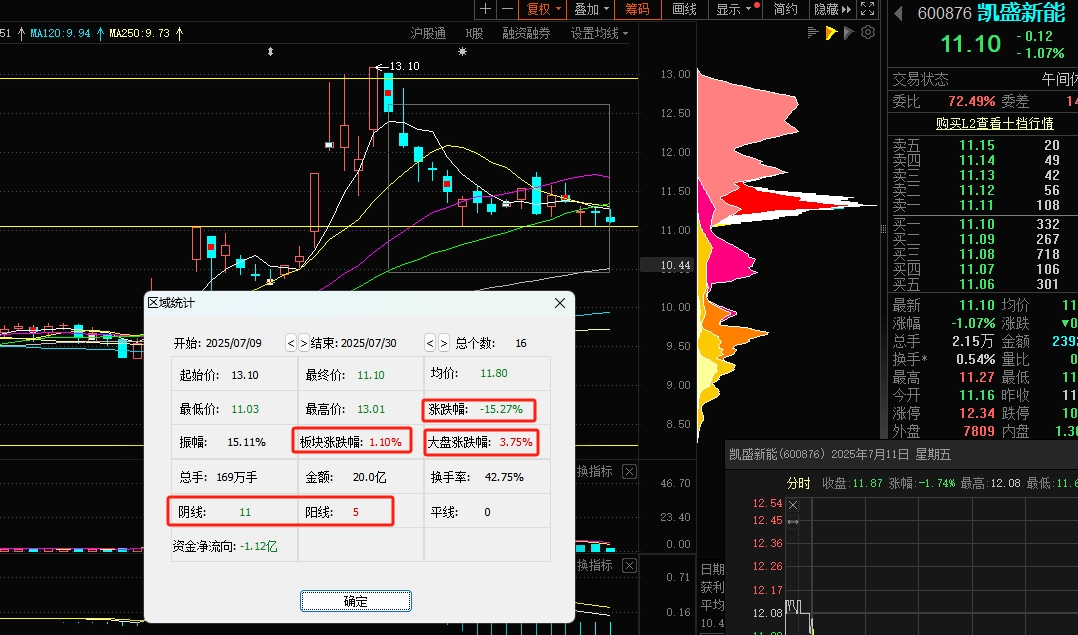Toggle the 筹码 chip distribution view
The image size is (1078, 635).
tap(637, 9)
